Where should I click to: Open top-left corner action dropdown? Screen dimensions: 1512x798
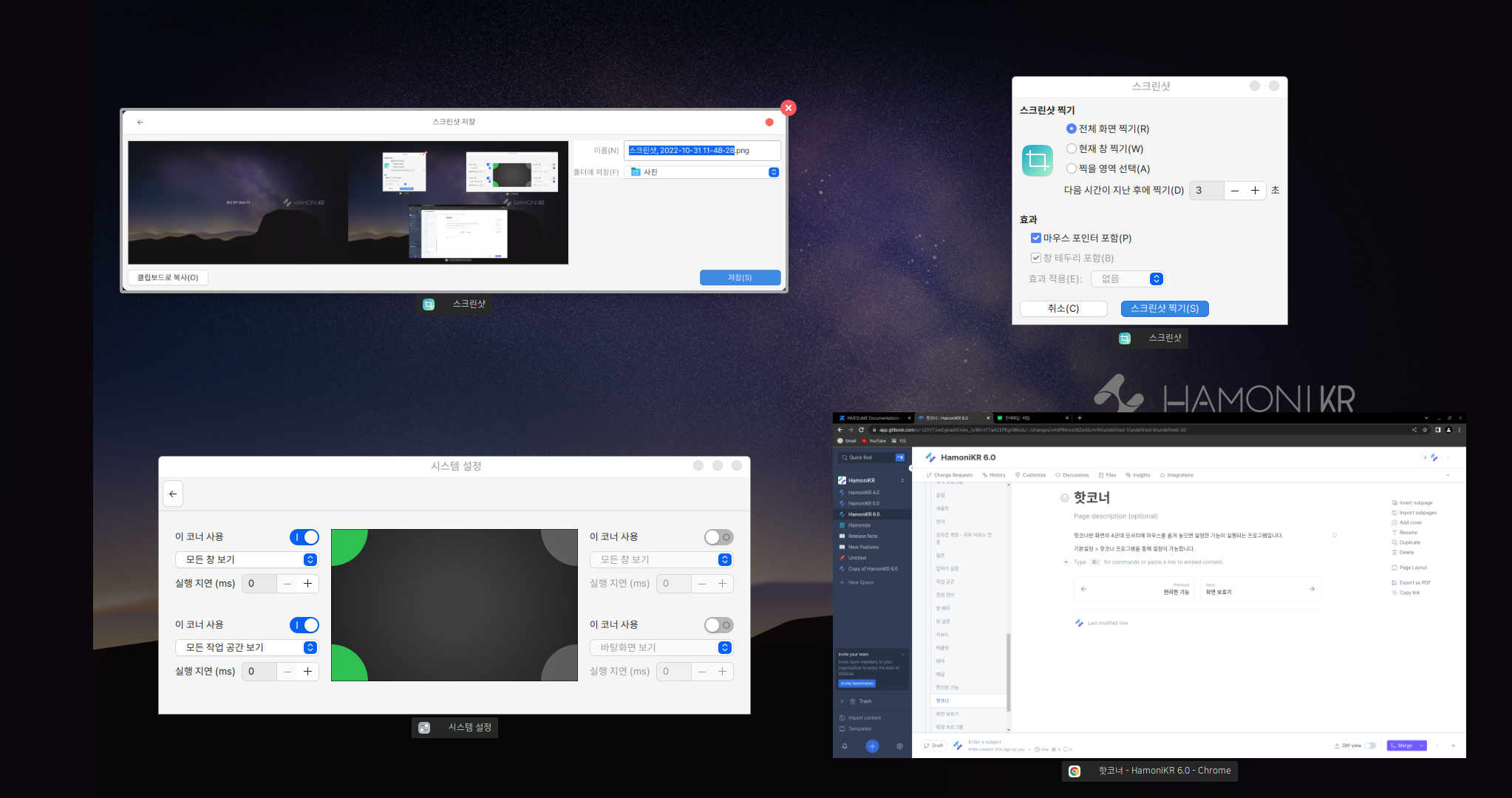tap(247, 560)
